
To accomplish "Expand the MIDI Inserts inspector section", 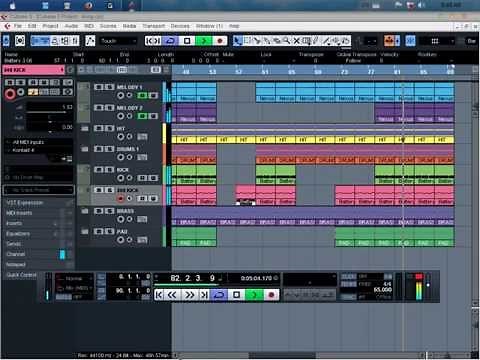I will click(x=38, y=213).
